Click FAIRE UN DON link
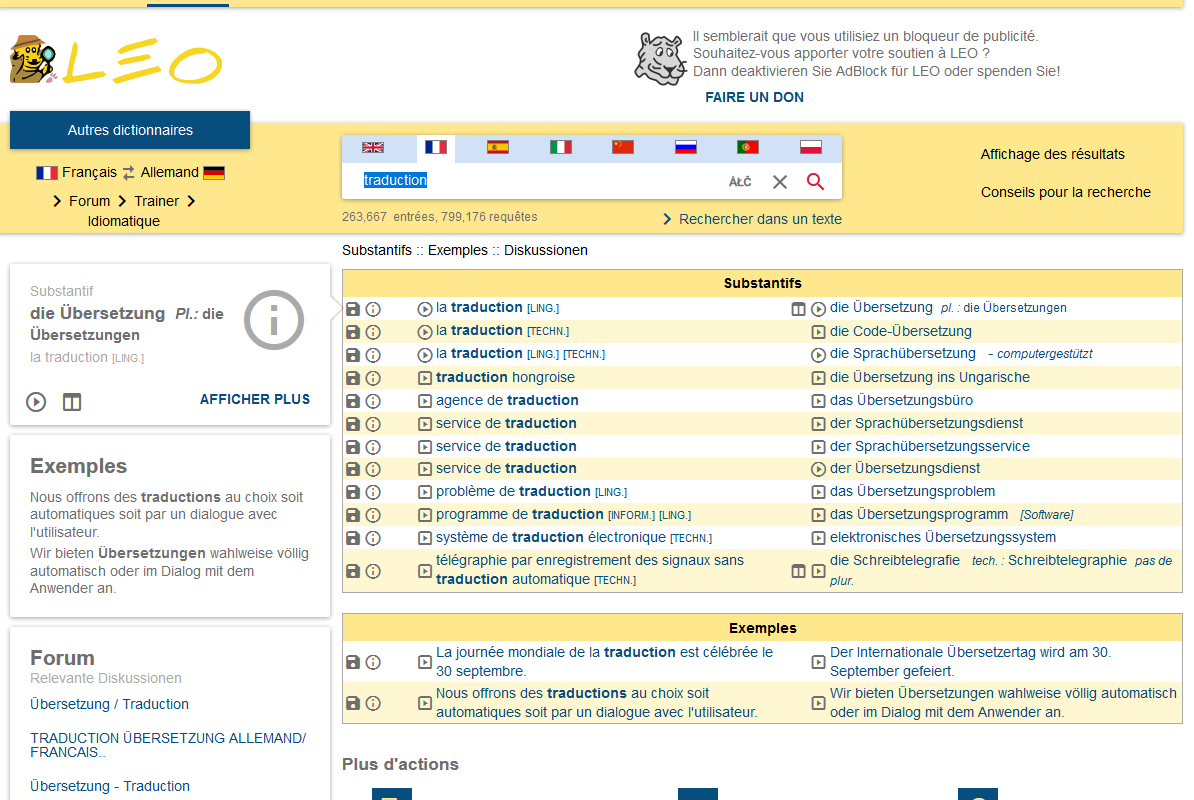This screenshot has width=1194, height=800. [x=754, y=97]
